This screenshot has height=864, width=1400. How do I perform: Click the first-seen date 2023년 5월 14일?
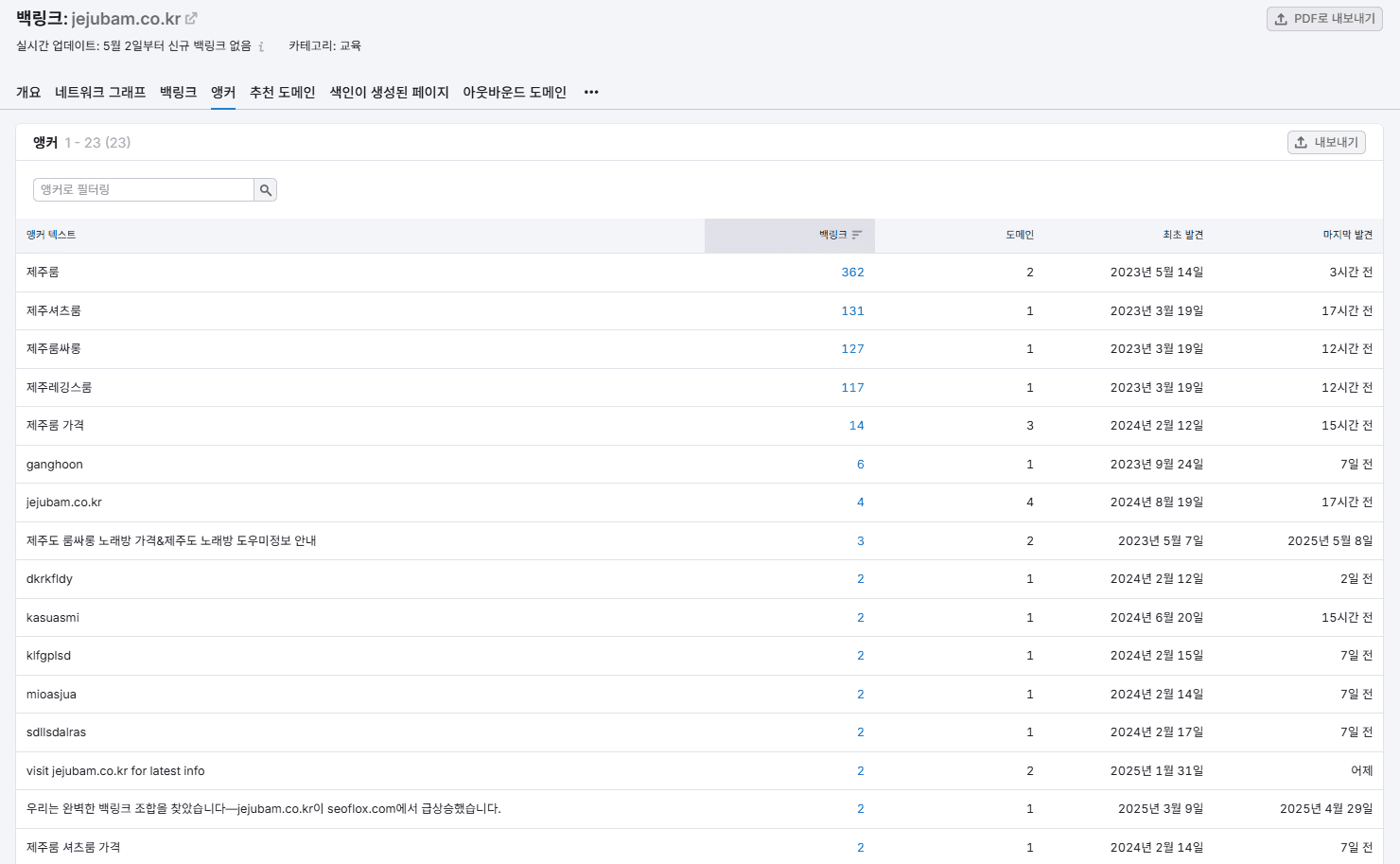coord(1157,273)
